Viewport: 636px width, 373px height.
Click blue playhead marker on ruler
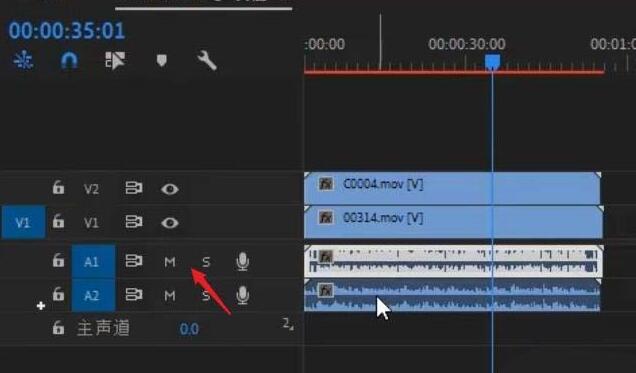[492, 62]
